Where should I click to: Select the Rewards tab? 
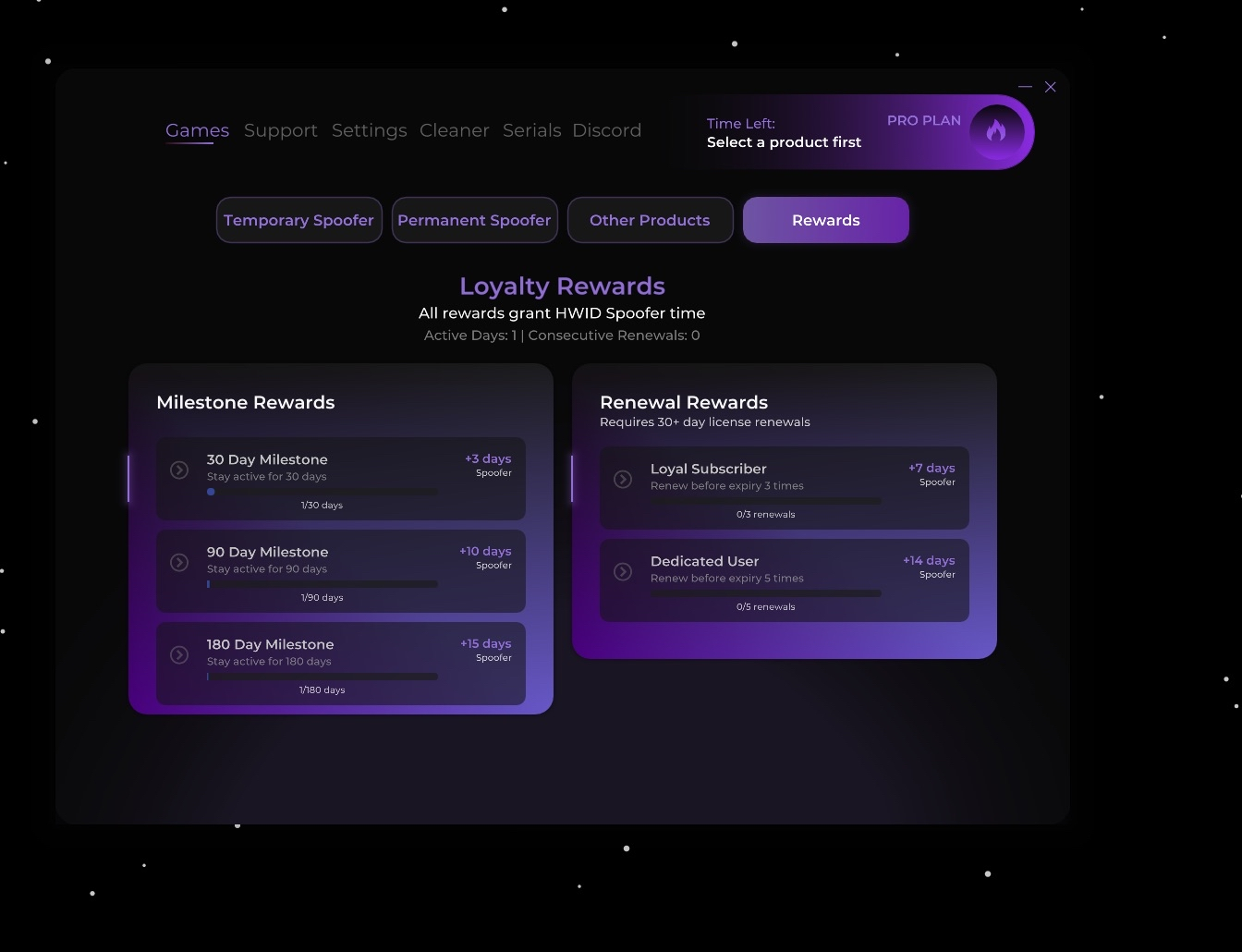click(x=825, y=220)
